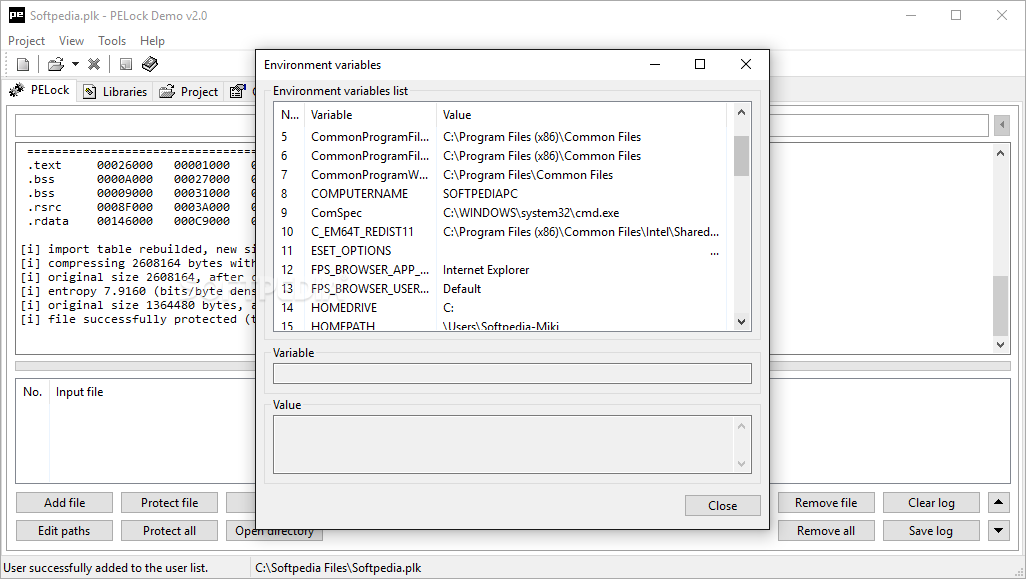Open the View menu
Screen dimensions: 1026x579
[71, 41]
